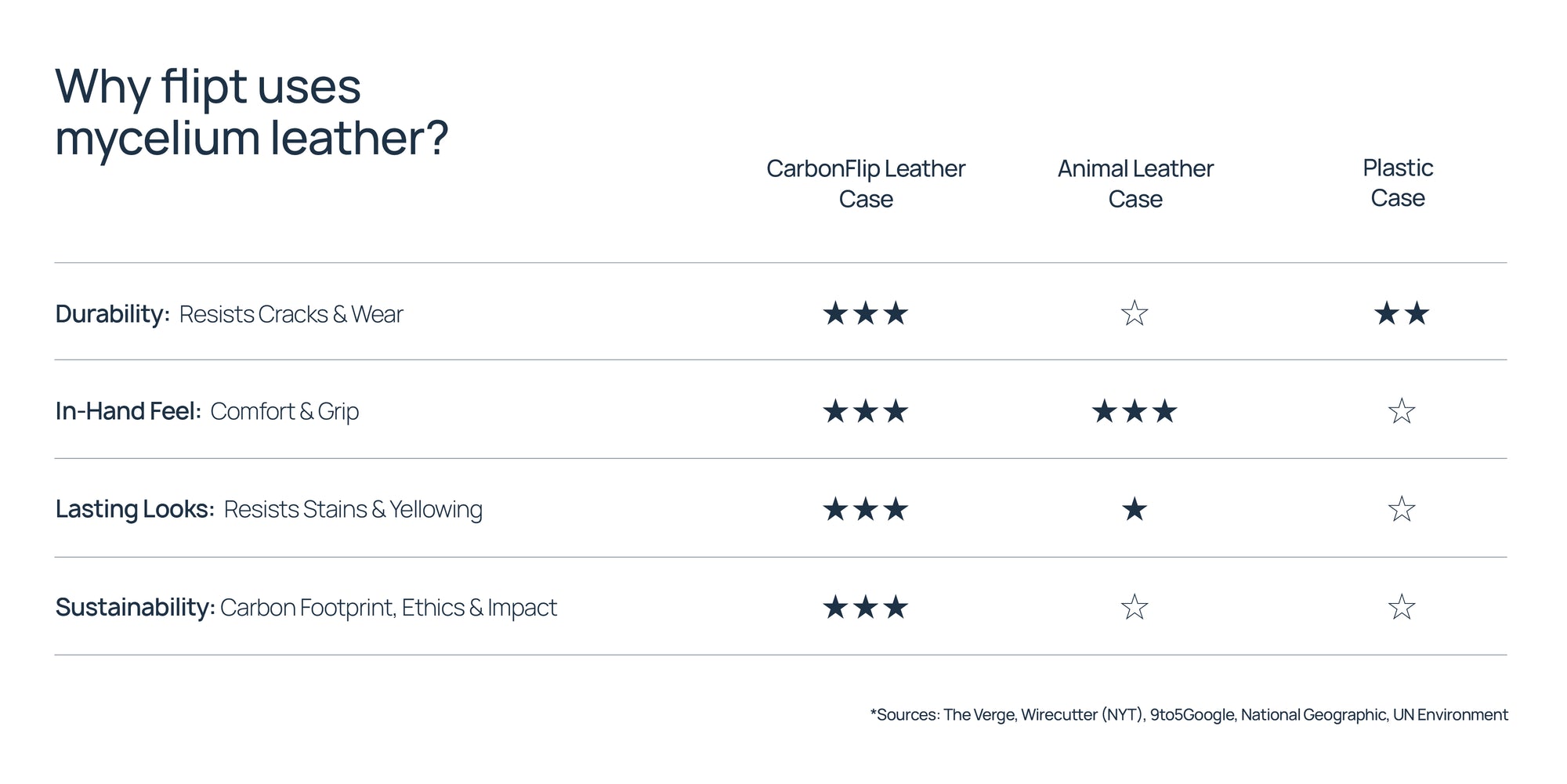Screen dimensions: 1567x784
Task: Click Animal Leather Durability outlined star
Action: [1135, 314]
